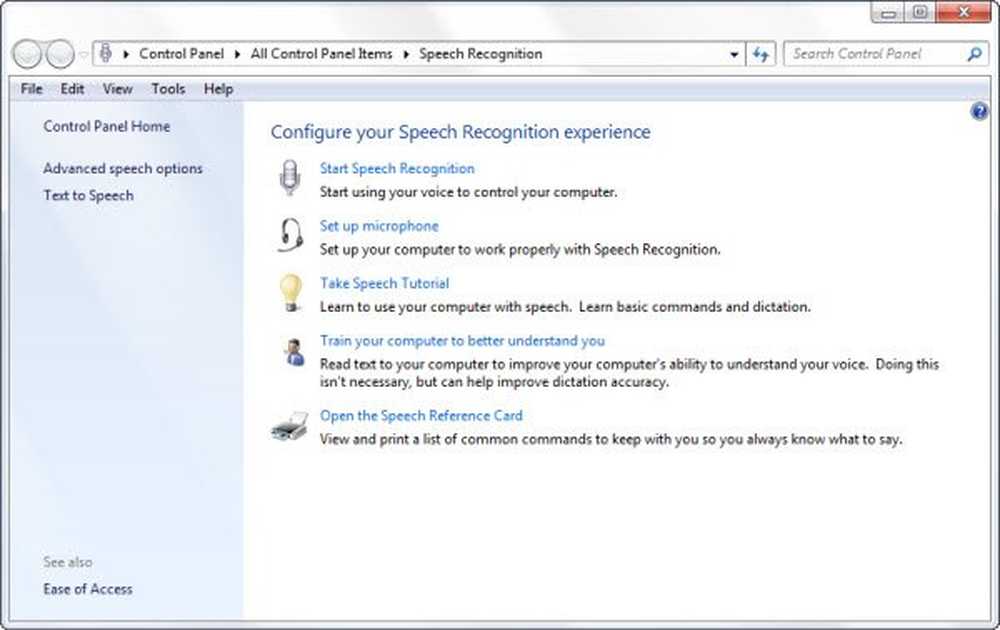Click the search magnifier icon in Search box
The image size is (1000, 630).
[973, 54]
